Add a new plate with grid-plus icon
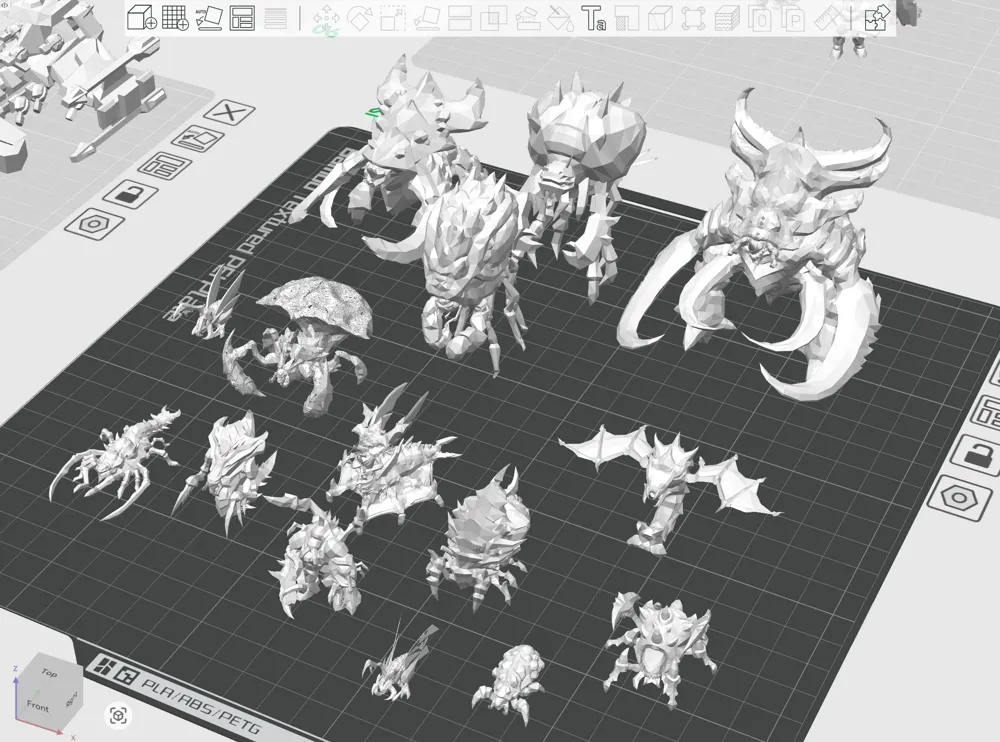 pos(175,17)
